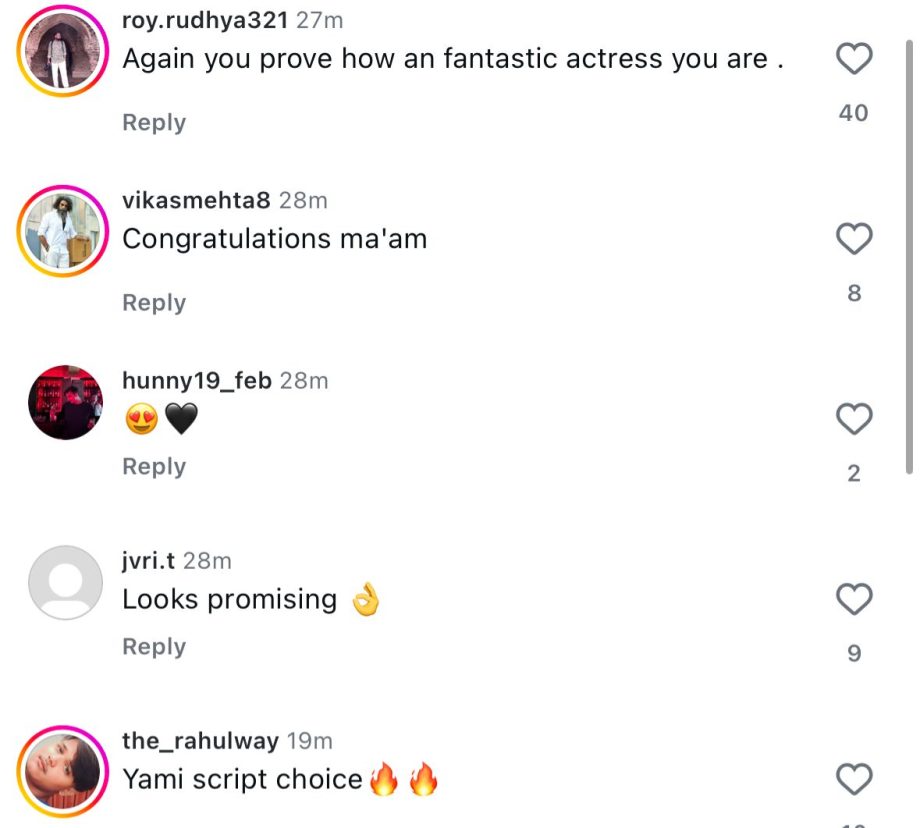The image size is (920, 828).
Task: View hunny19_feb's profile avatar
Action: click(x=65, y=402)
